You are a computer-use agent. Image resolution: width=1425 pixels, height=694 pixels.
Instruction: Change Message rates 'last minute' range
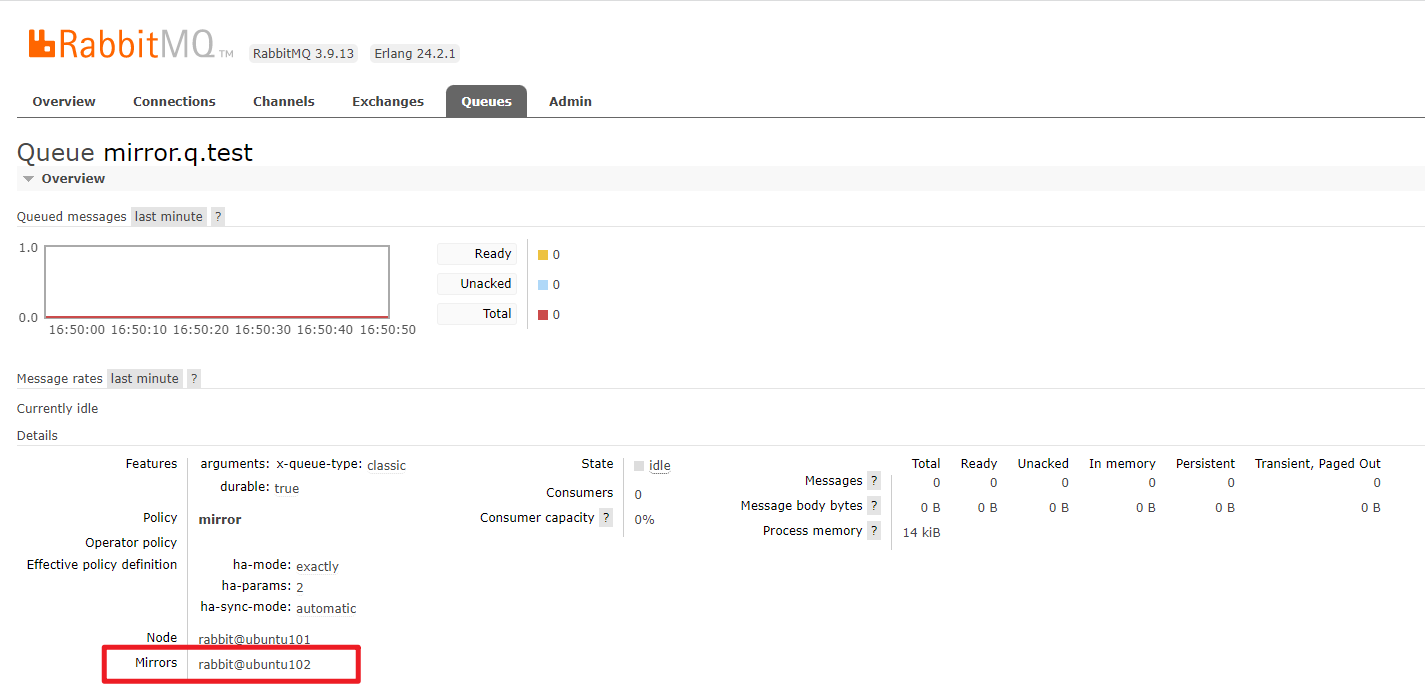(x=145, y=378)
